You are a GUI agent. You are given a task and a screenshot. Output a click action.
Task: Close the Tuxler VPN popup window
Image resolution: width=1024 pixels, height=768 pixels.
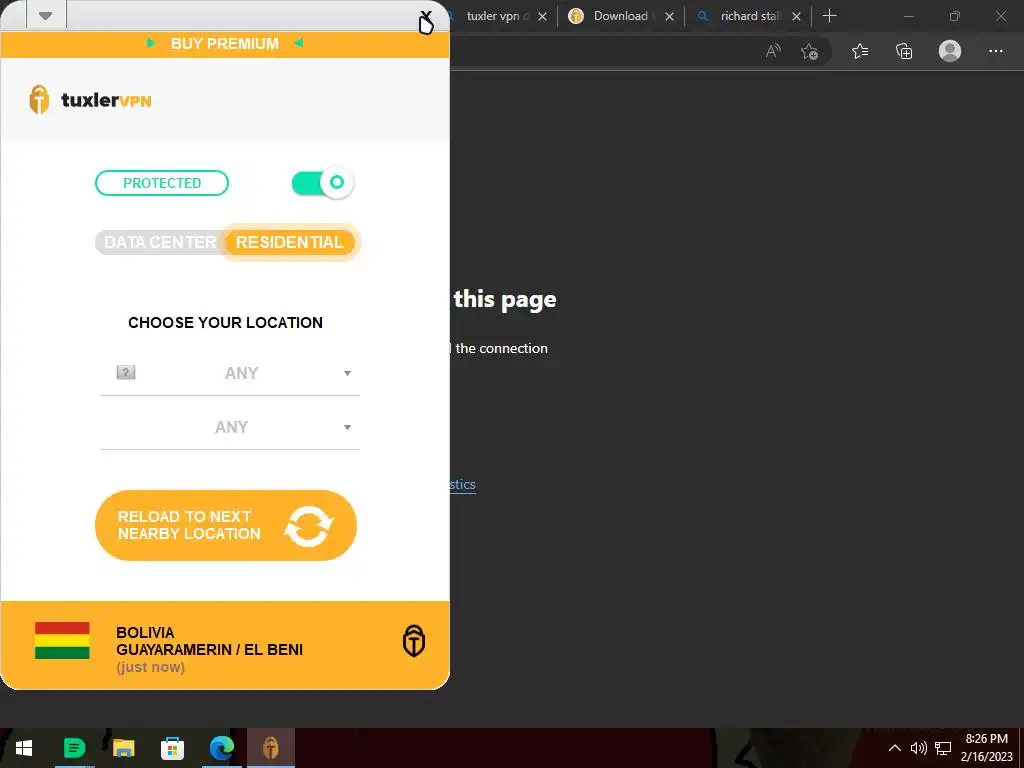click(426, 16)
